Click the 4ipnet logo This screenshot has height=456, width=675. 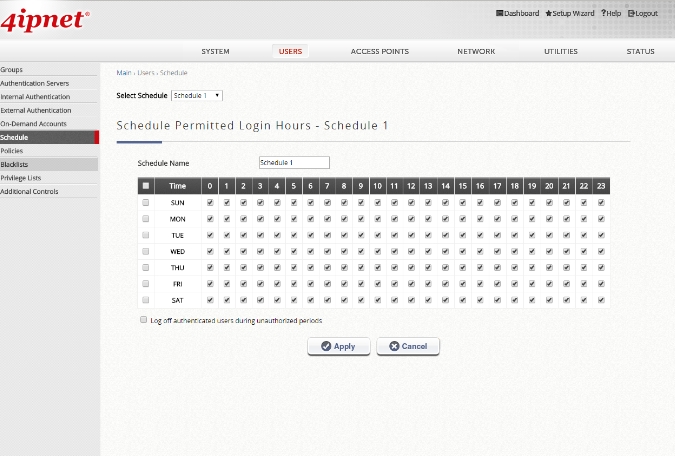[x=46, y=18]
